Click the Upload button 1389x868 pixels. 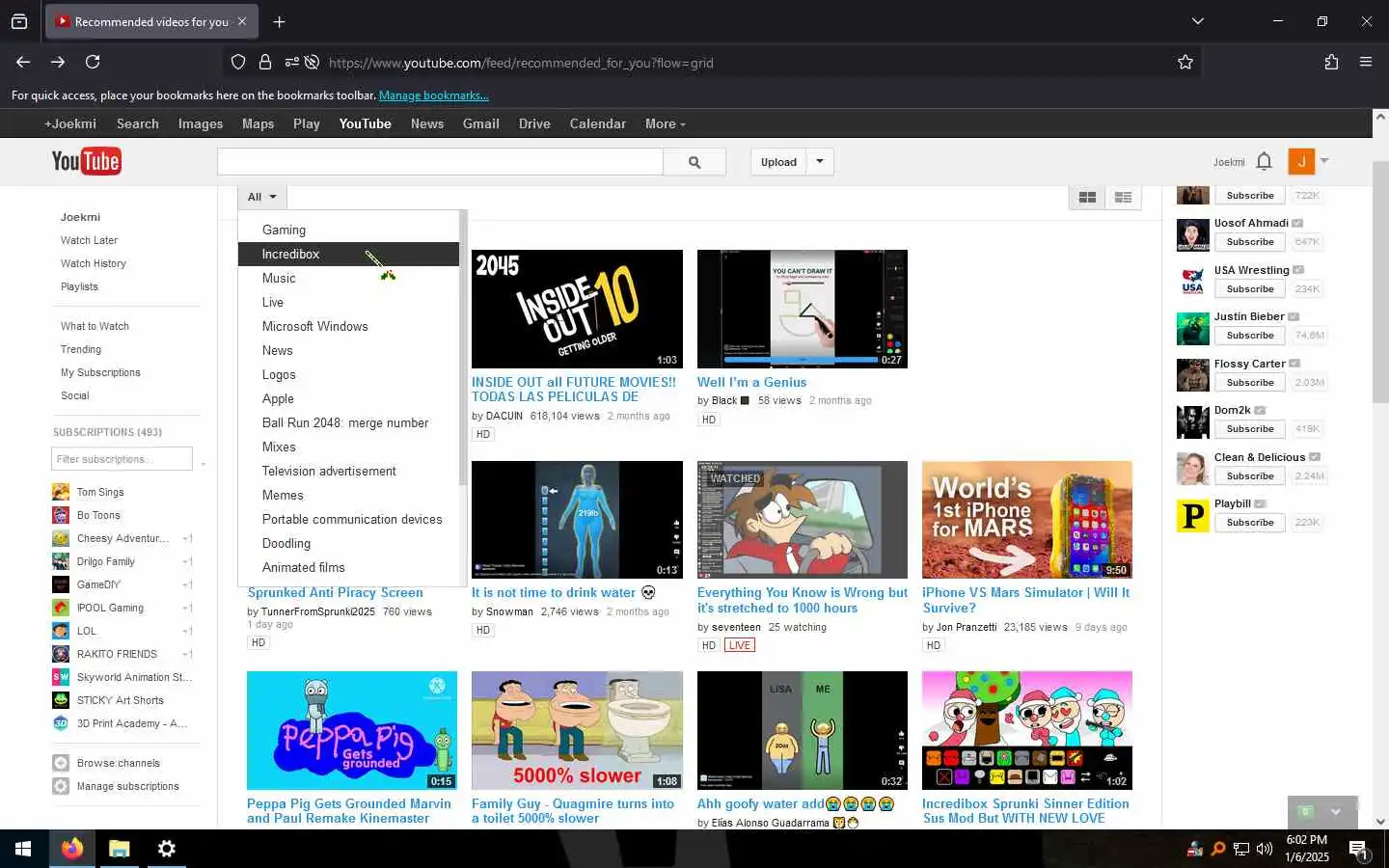point(778,162)
